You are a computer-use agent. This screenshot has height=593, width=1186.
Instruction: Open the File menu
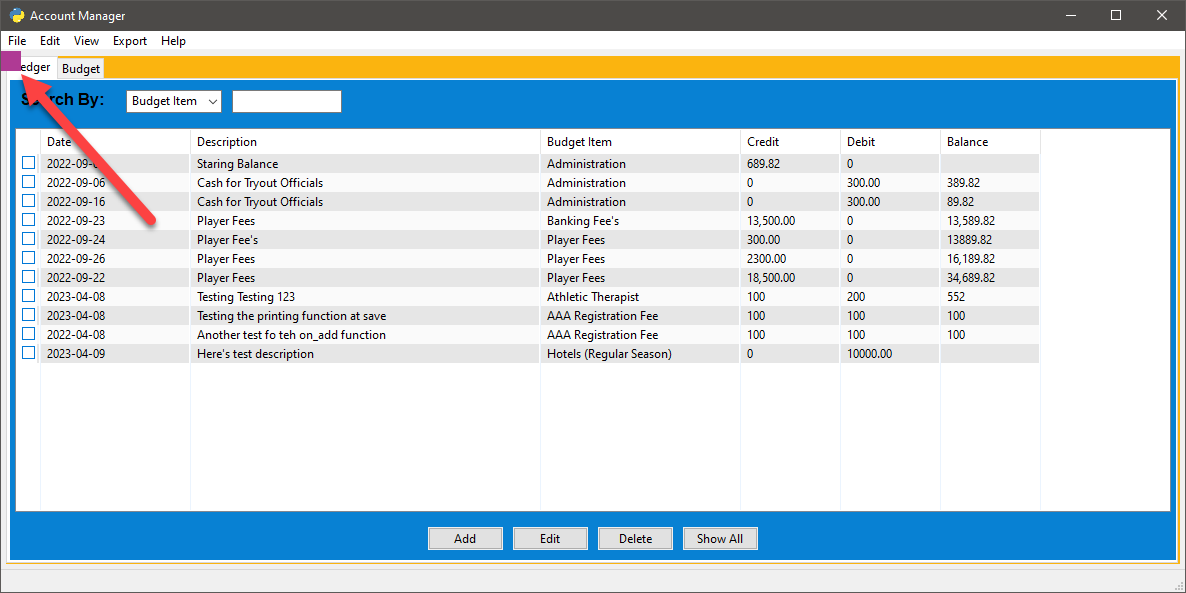pos(17,41)
